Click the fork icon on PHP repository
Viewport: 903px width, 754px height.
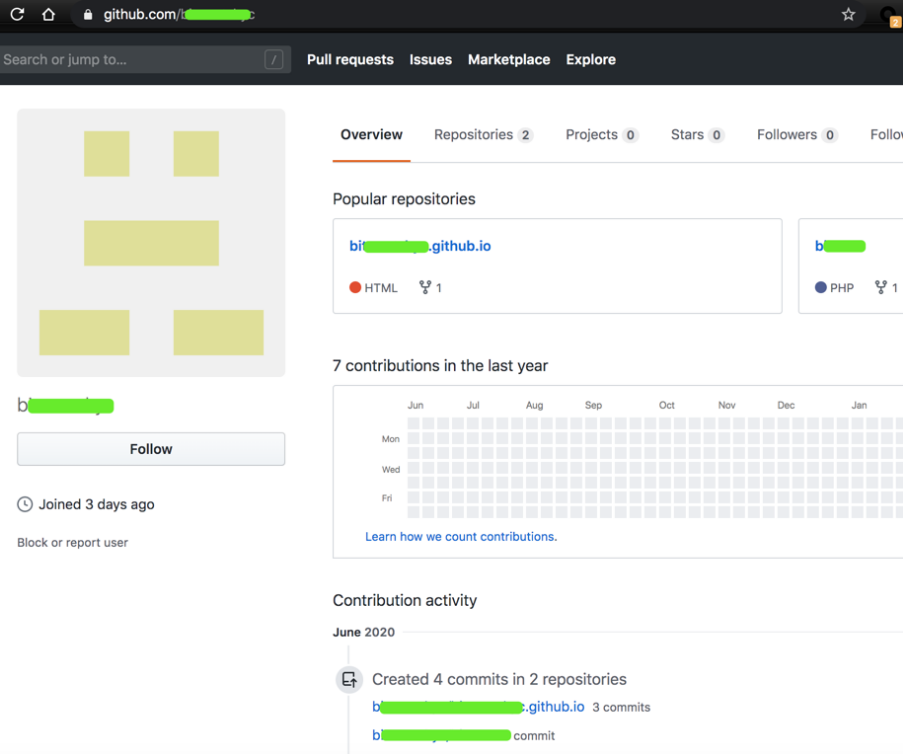point(880,288)
